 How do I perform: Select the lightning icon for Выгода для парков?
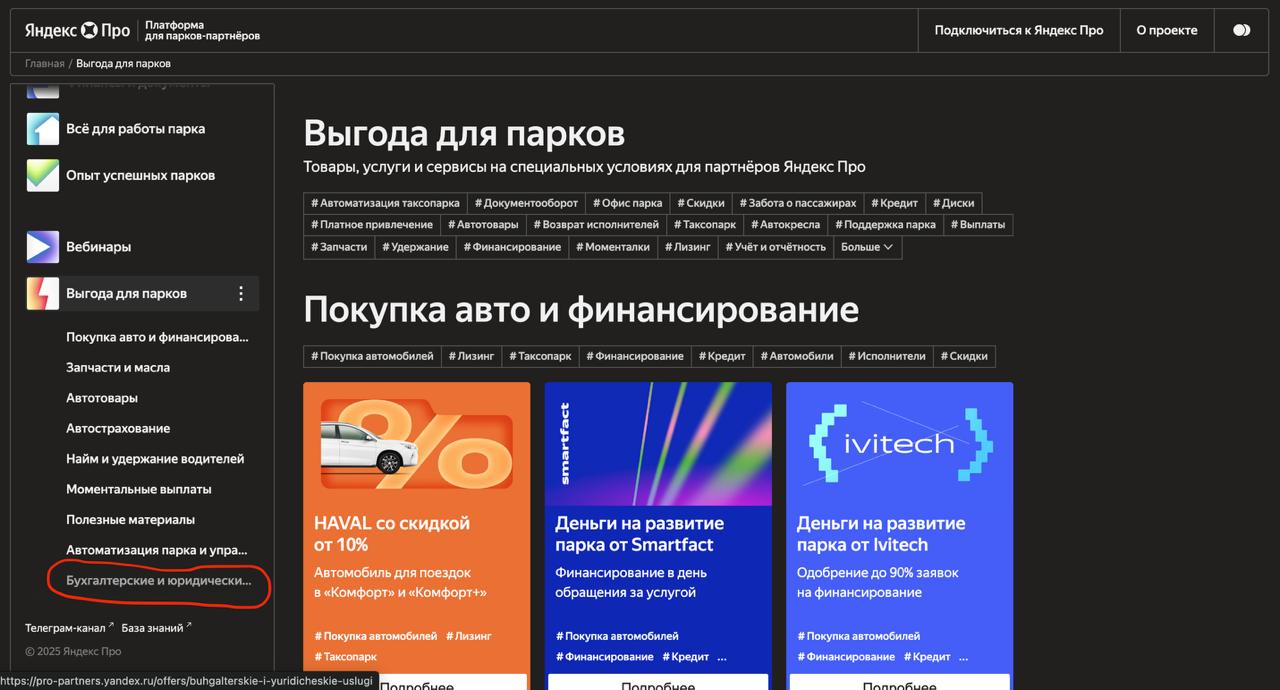43,294
